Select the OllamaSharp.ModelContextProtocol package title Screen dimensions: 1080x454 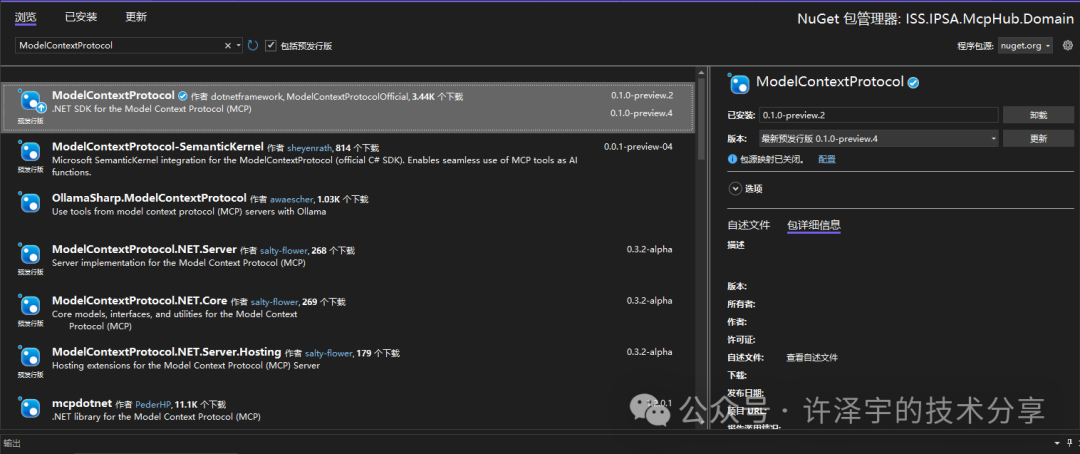(x=149, y=198)
